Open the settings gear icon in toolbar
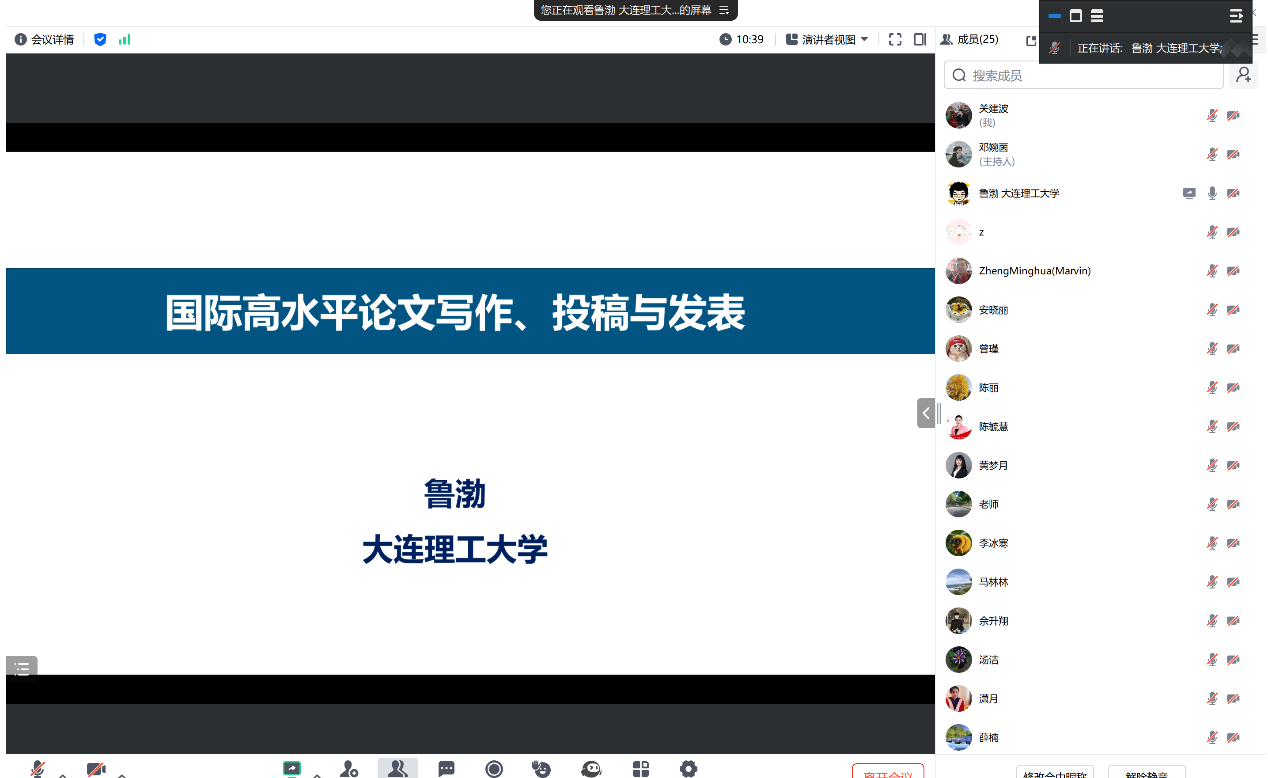Screen dimensions: 1268x778 (688, 768)
